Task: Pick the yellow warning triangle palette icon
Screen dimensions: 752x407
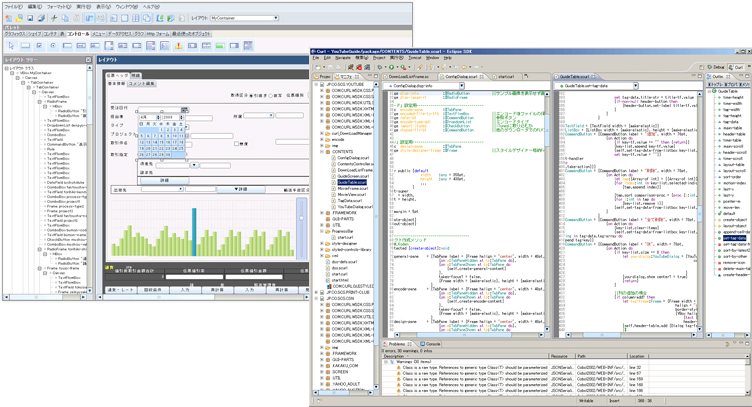Action: (x=178, y=46)
